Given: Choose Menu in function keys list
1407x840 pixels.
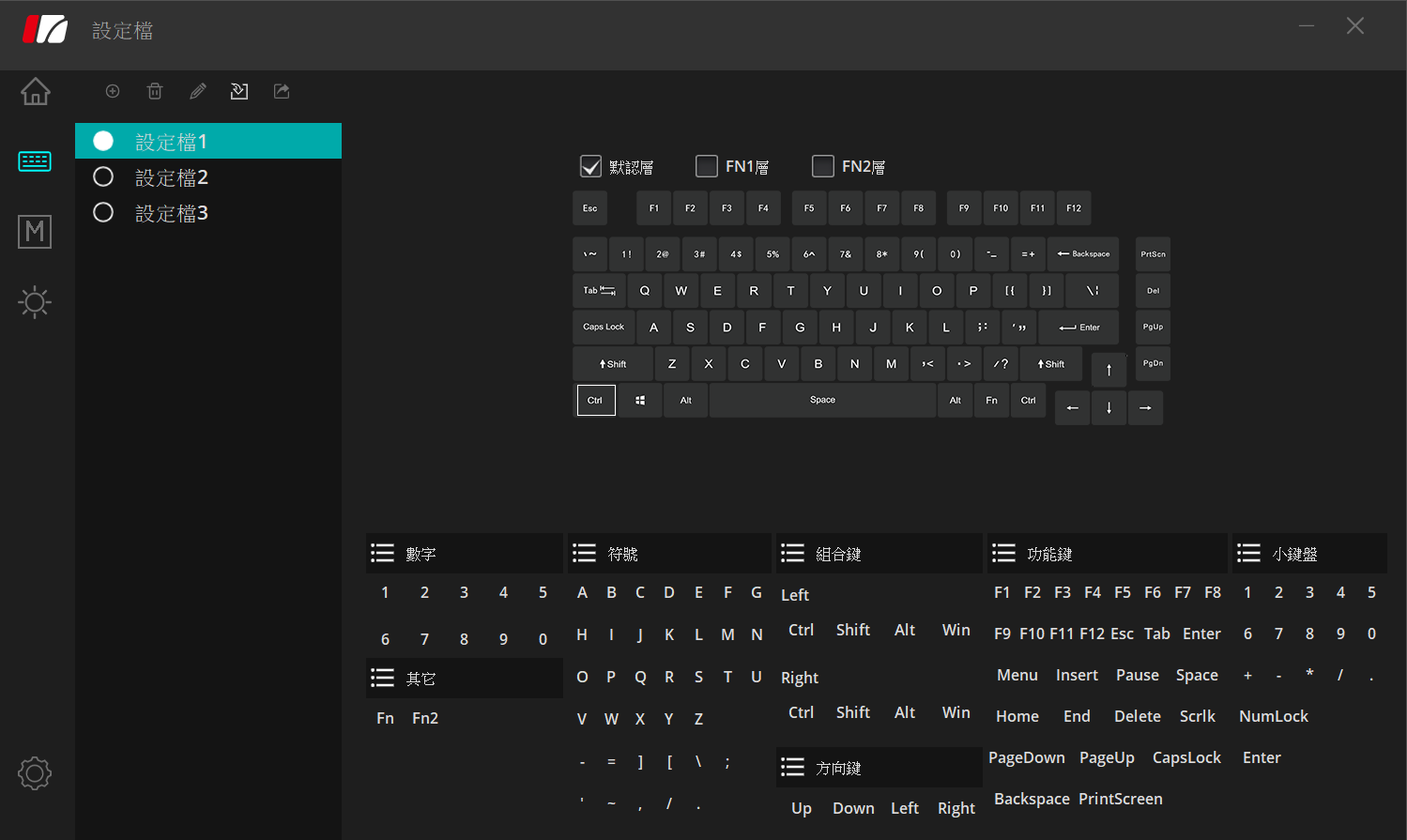Looking at the screenshot, I should point(1017,675).
